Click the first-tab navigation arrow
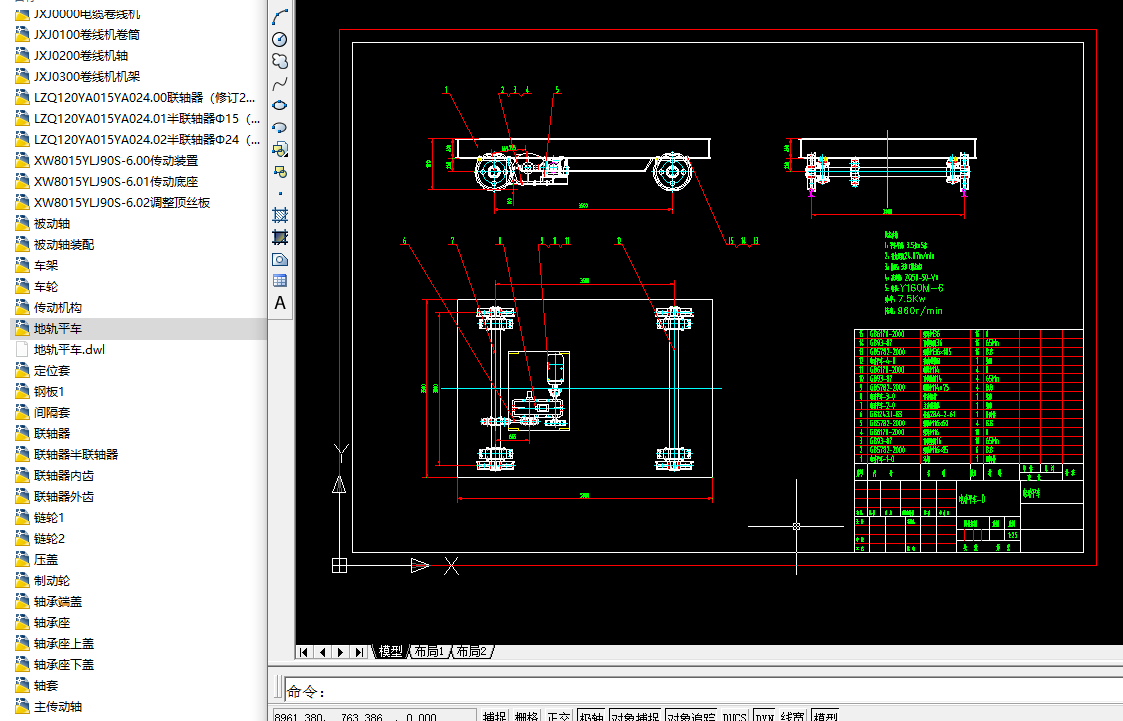 [x=303, y=652]
